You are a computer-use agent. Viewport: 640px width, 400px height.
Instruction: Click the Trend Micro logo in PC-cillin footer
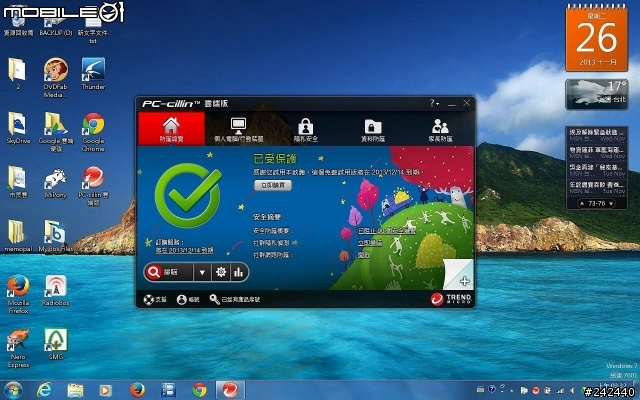[x=451, y=299]
